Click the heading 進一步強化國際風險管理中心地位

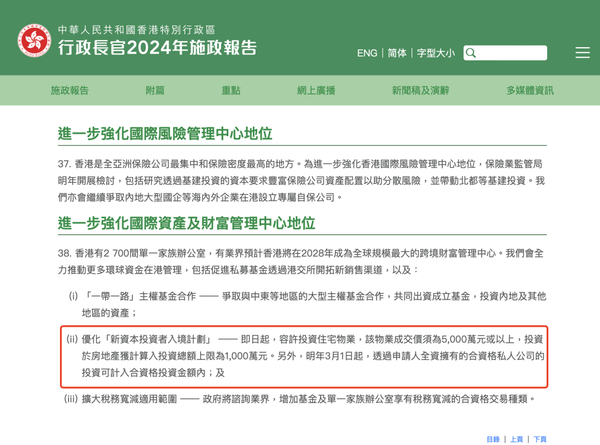tap(165, 134)
